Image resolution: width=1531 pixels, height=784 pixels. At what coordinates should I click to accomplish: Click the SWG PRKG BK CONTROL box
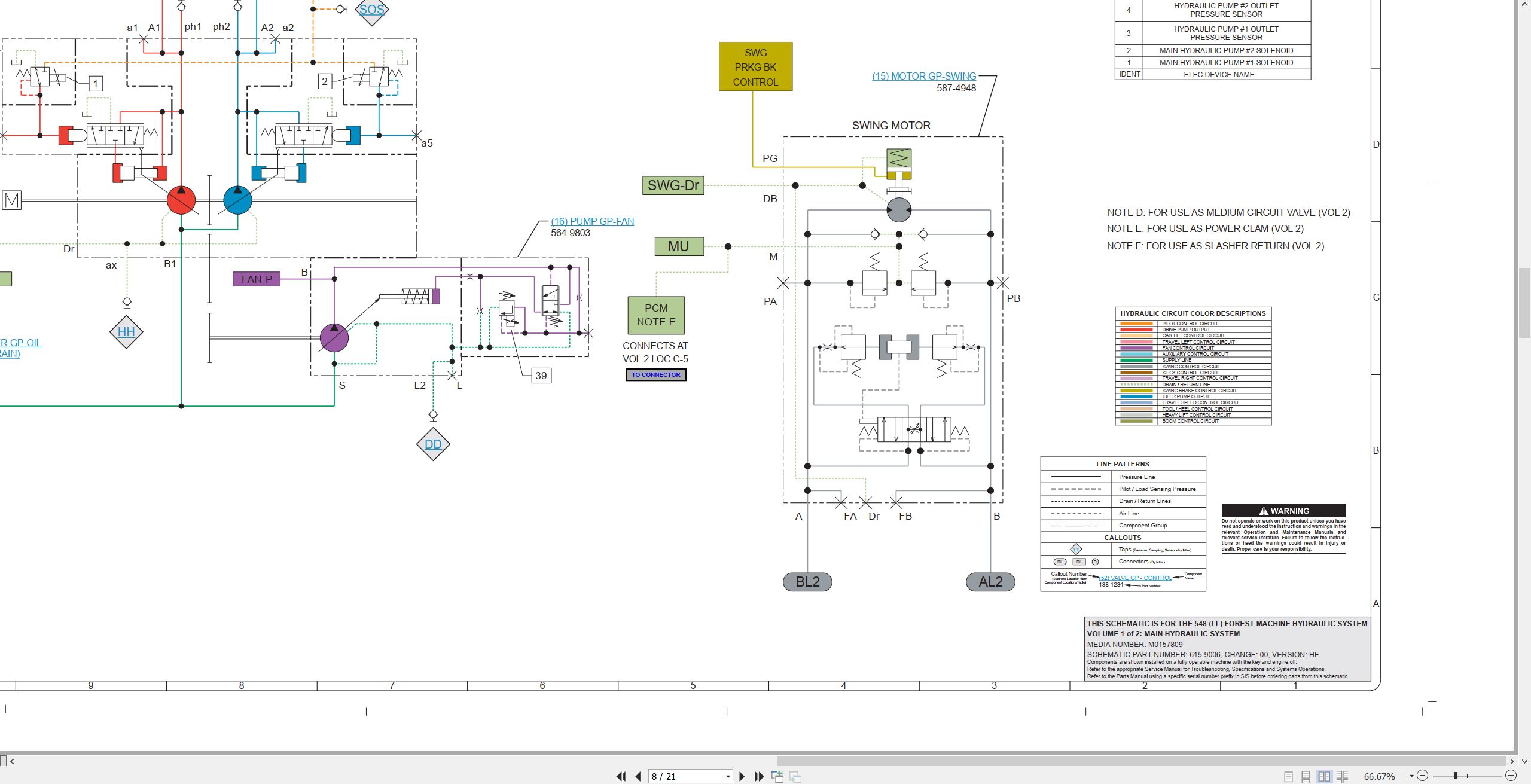click(755, 67)
